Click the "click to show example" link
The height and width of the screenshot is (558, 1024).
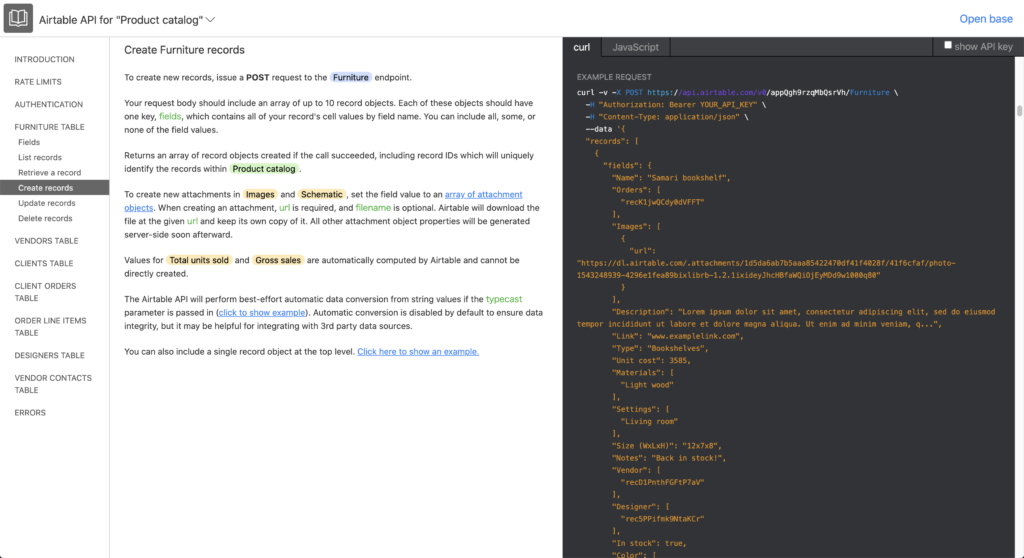262,312
